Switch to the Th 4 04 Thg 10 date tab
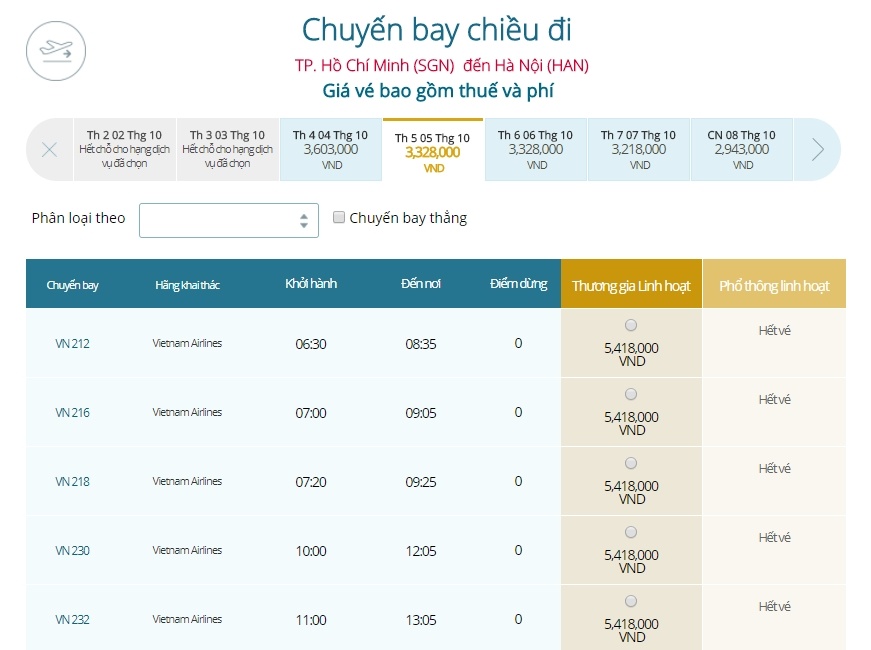 click(331, 149)
